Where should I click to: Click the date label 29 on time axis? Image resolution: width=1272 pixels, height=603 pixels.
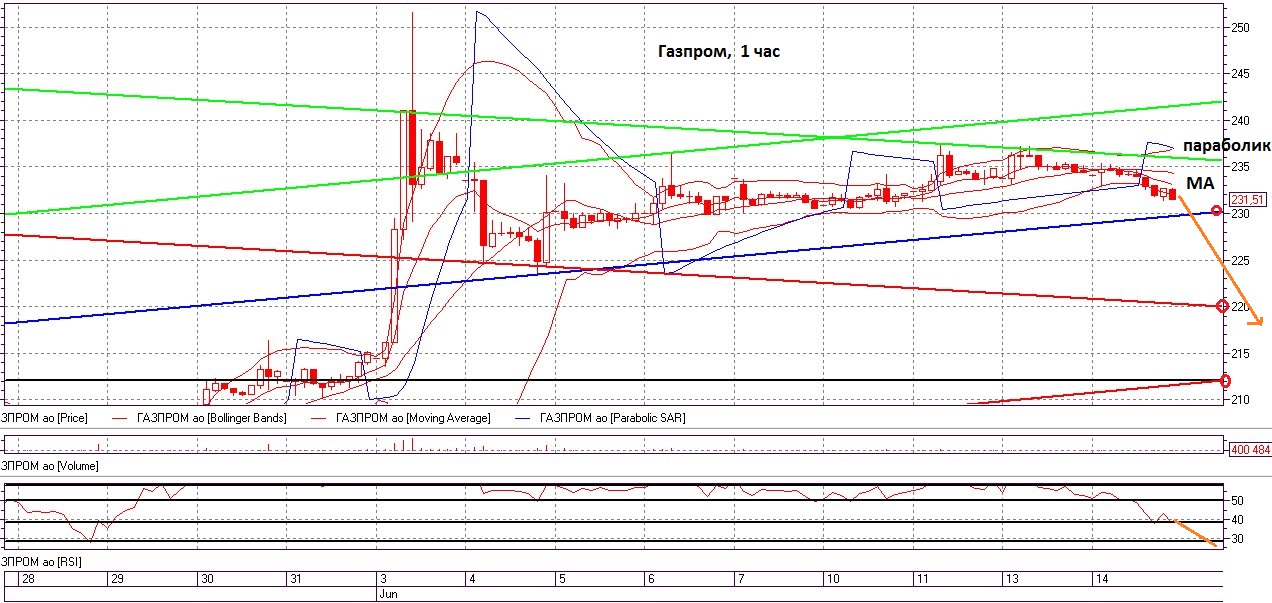coord(117,579)
